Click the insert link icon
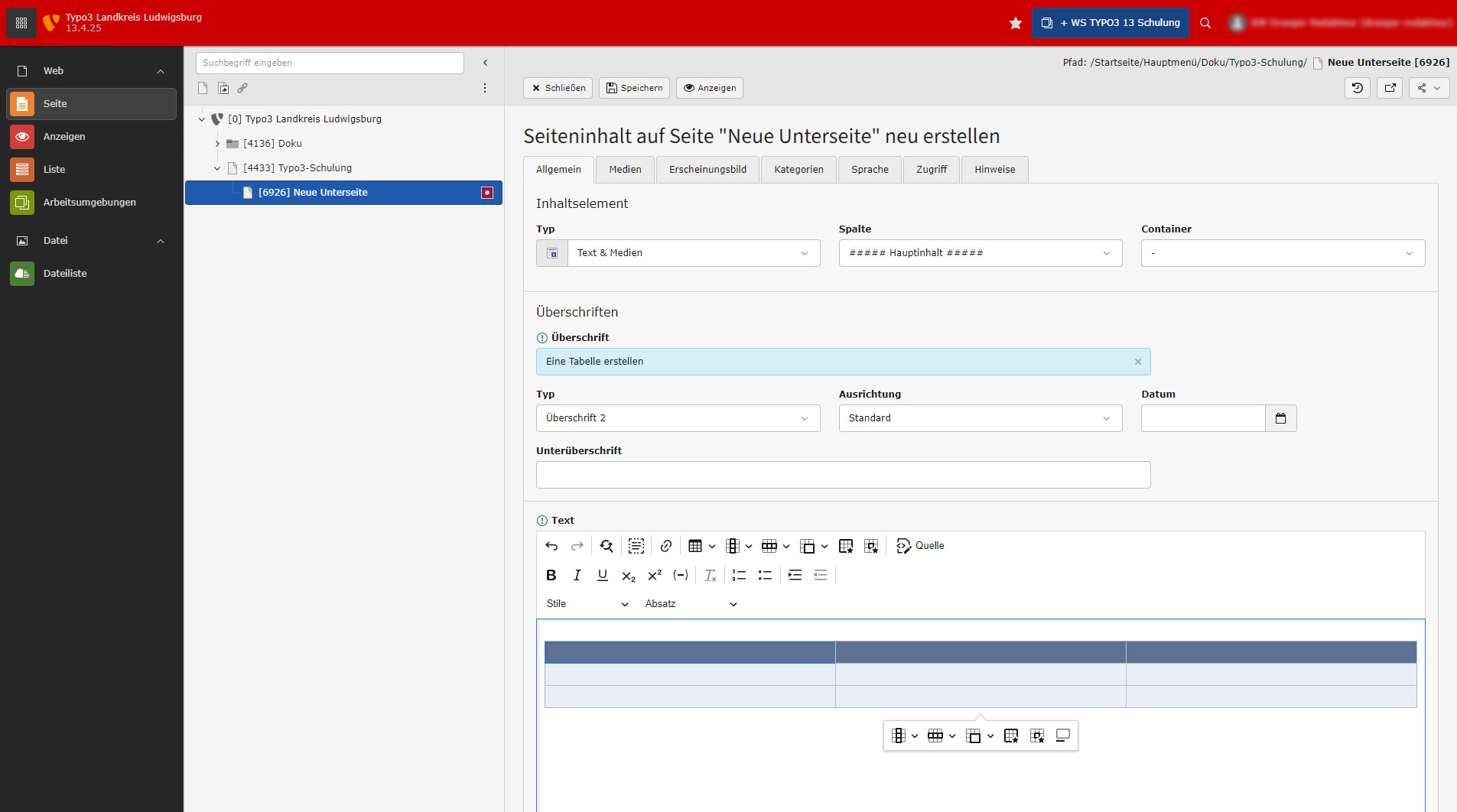The width and height of the screenshot is (1457, 812). (666, 546)
